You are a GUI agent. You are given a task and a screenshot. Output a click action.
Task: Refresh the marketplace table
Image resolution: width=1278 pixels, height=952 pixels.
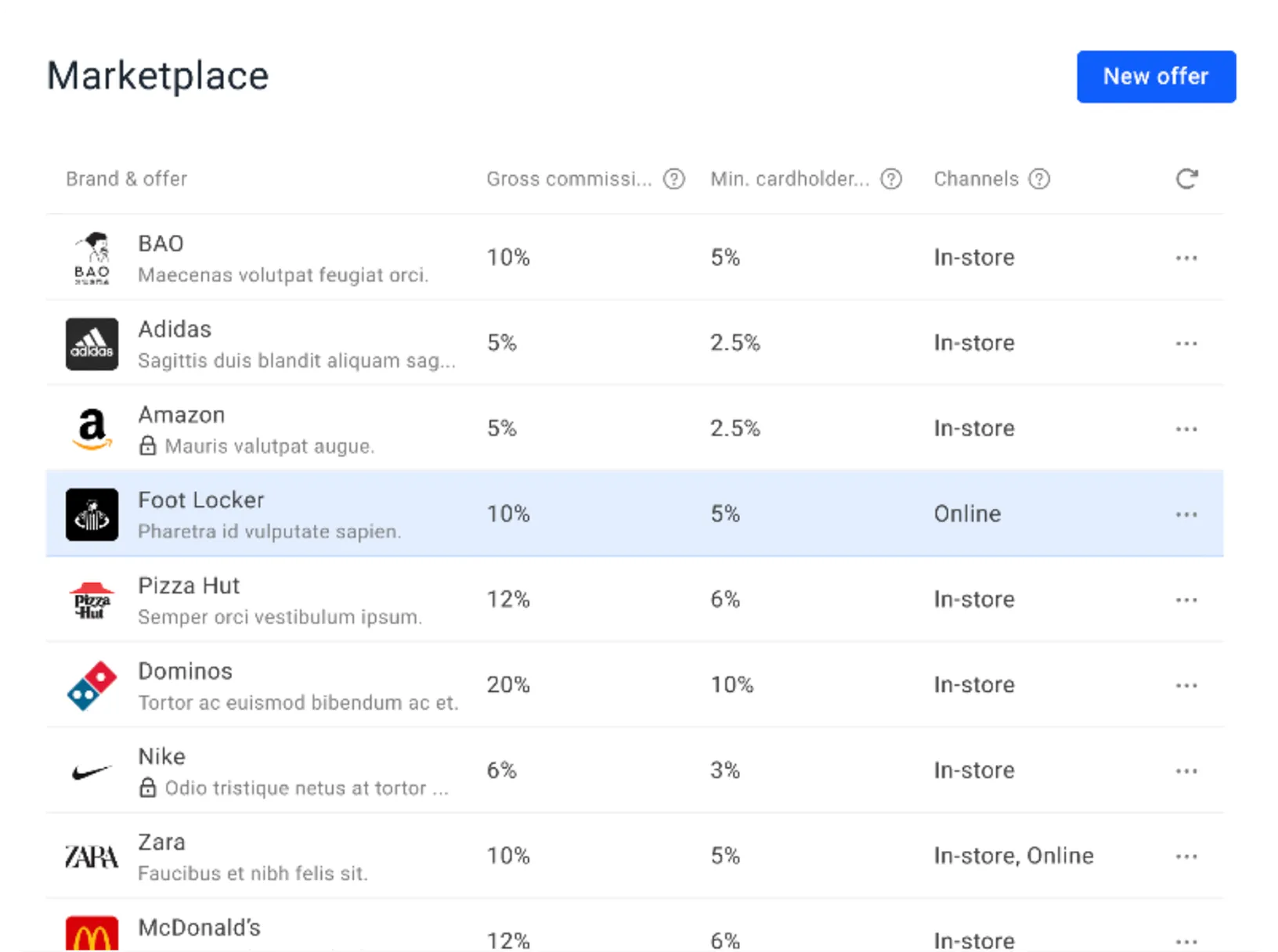[x=1186, y=178]
